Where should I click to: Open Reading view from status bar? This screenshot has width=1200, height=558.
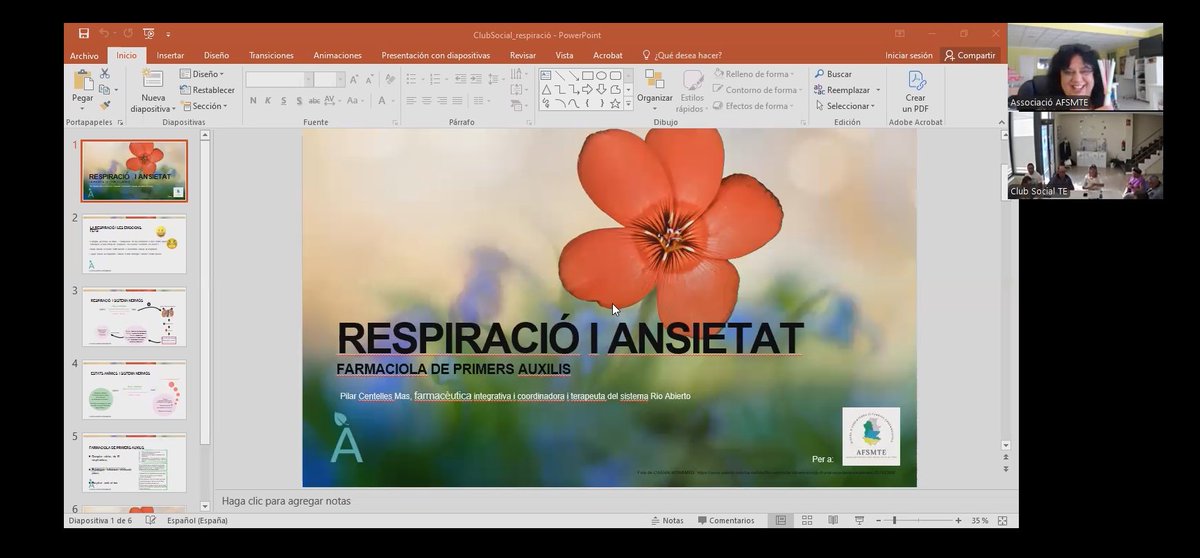pos(832,520)
